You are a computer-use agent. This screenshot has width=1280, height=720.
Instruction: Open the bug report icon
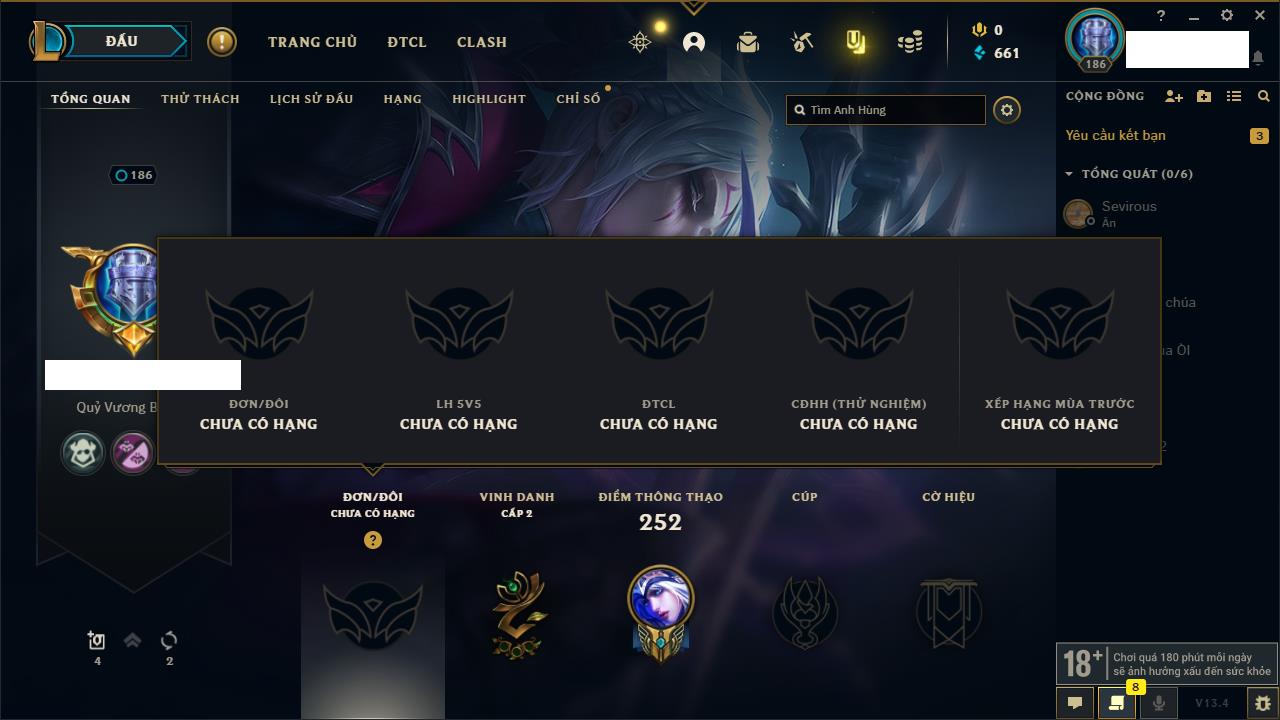coord(1262,703)
